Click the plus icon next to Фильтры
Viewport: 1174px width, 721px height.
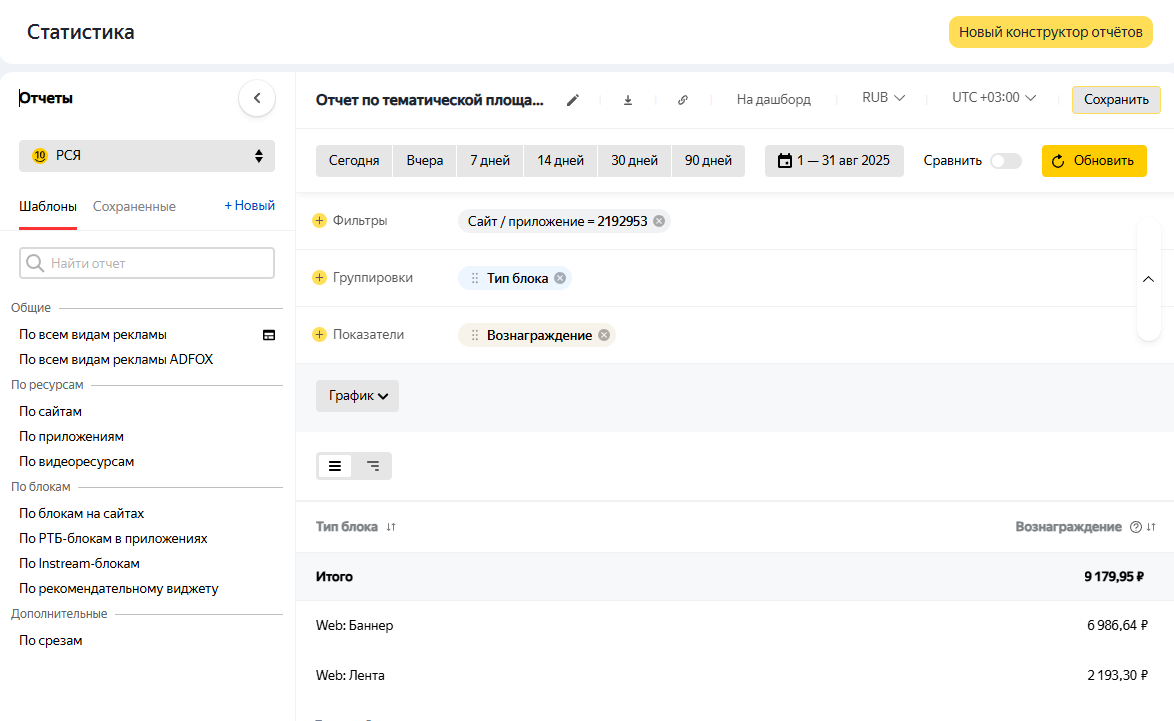tap(320, 221)
